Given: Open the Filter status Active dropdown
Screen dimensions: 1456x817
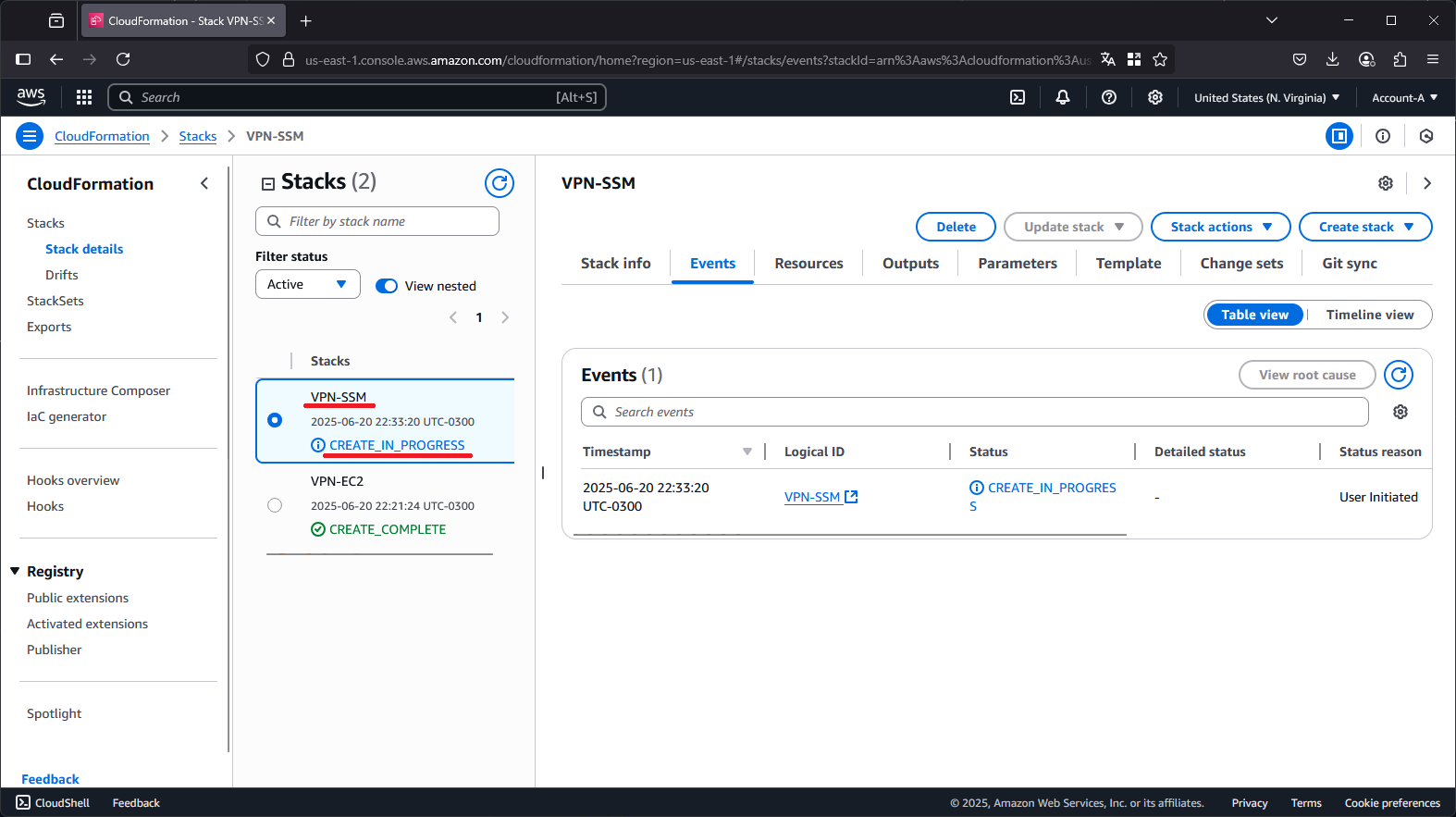Looking at the screenshot, I should click(308, 284).
